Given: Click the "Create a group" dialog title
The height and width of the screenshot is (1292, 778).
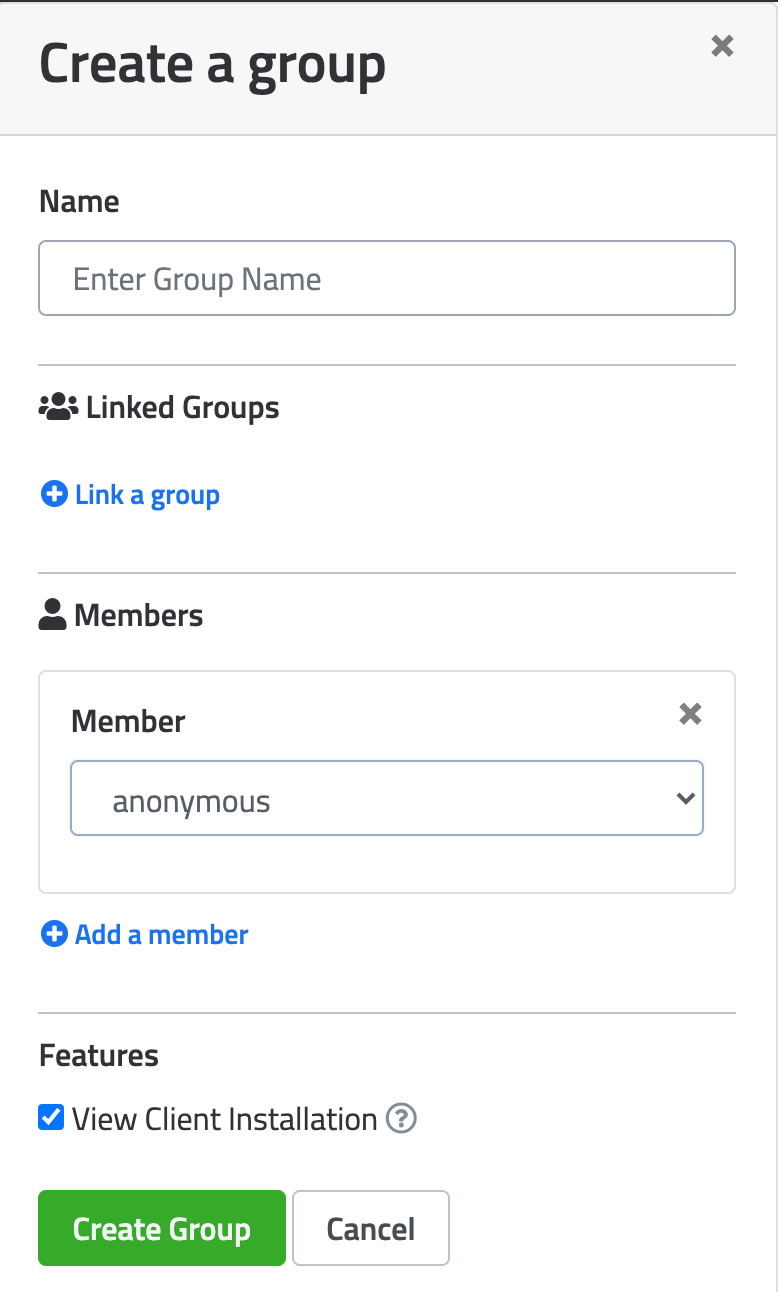Looking at the screenshot, I should (212, 64).
